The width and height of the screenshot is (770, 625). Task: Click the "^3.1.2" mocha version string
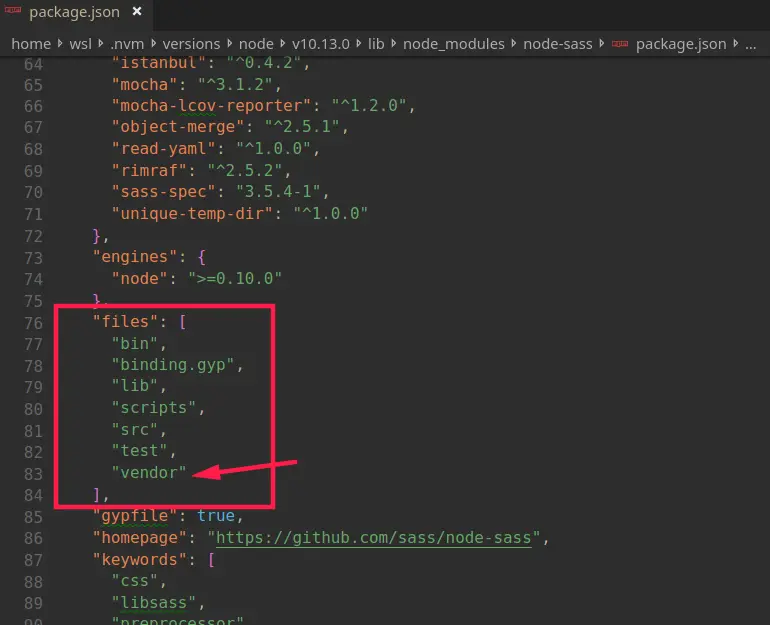[235, 84]
